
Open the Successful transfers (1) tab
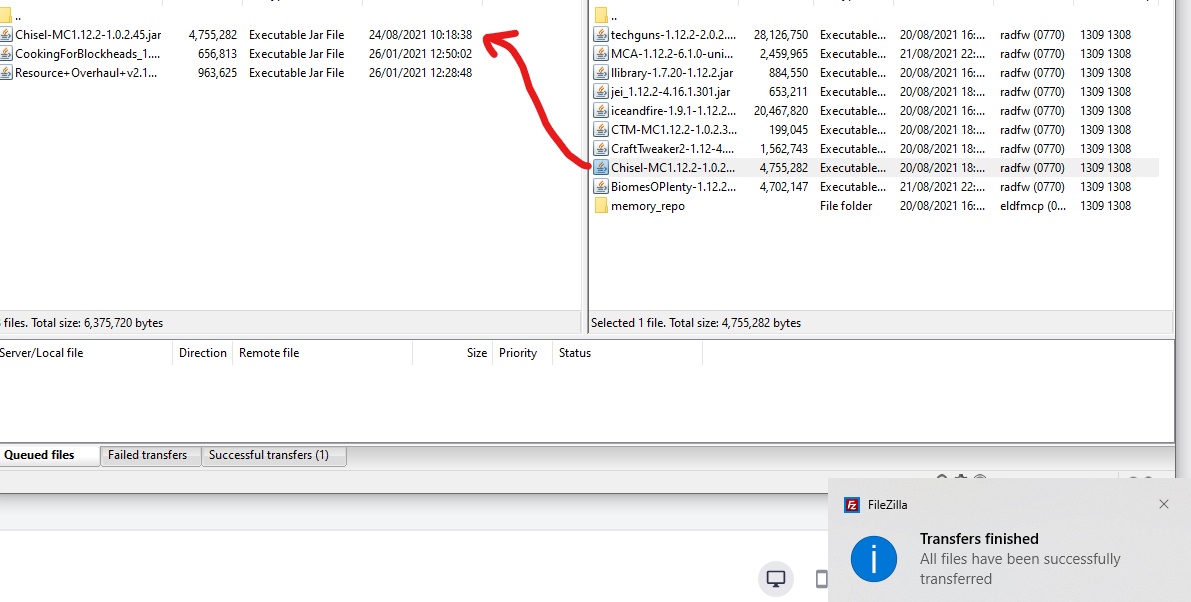[x=273, y=455]
